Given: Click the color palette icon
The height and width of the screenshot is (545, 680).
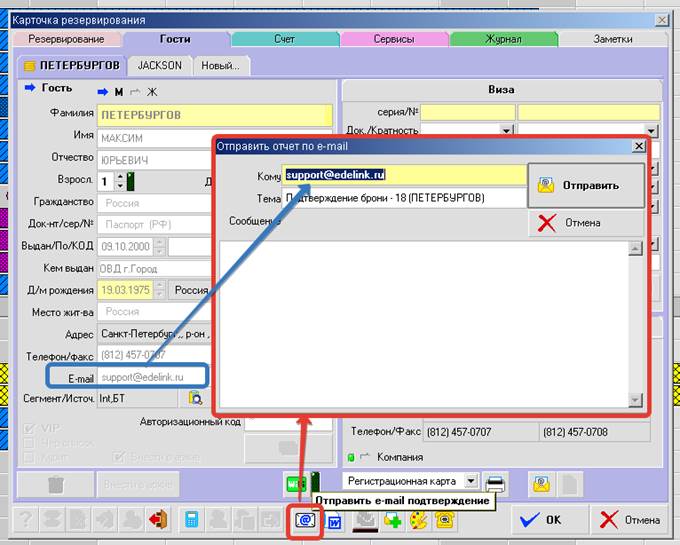Looking at the screenshot, I should click(418, 520).
